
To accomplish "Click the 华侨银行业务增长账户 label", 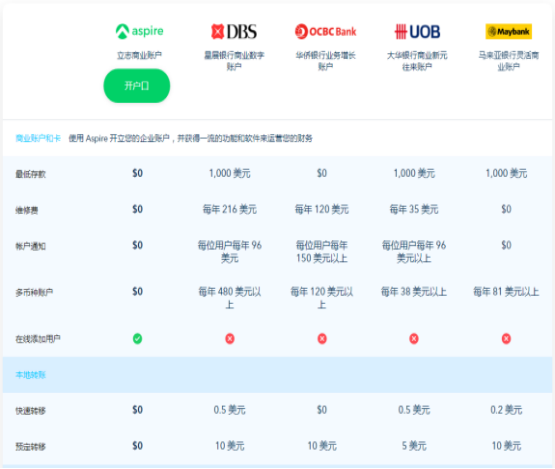I will coord(325,61).
